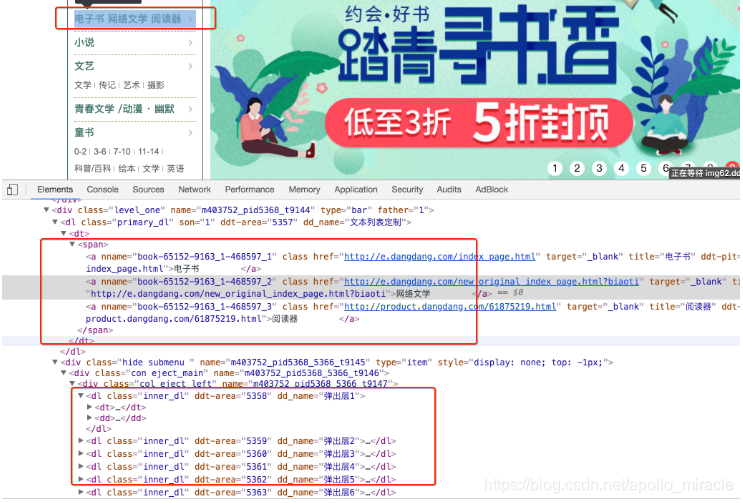Click the chevron arrow beside 童书

pyautogui.click(x=190, y=133)
